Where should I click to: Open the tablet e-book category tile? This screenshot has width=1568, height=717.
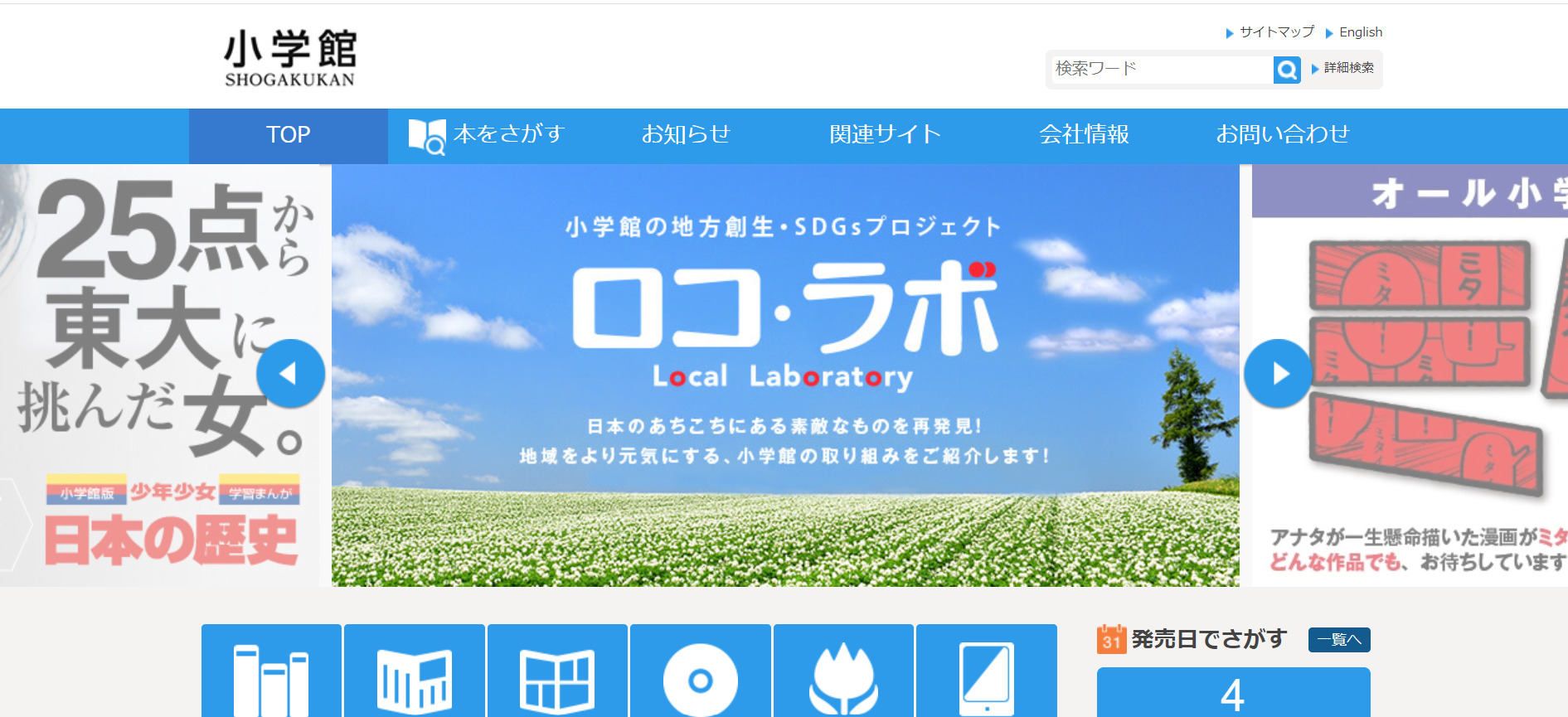pyautogui.click(x=987, y=671)
